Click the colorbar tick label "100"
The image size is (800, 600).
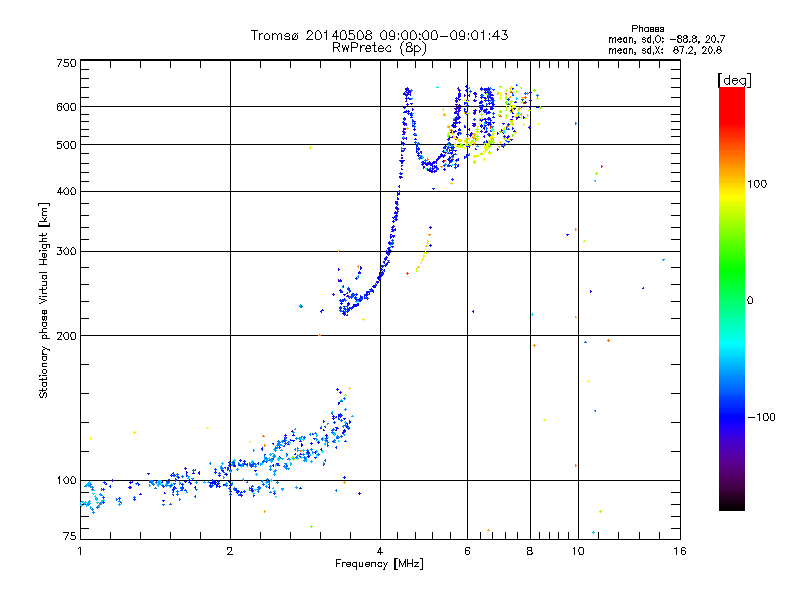pos(757,184)
